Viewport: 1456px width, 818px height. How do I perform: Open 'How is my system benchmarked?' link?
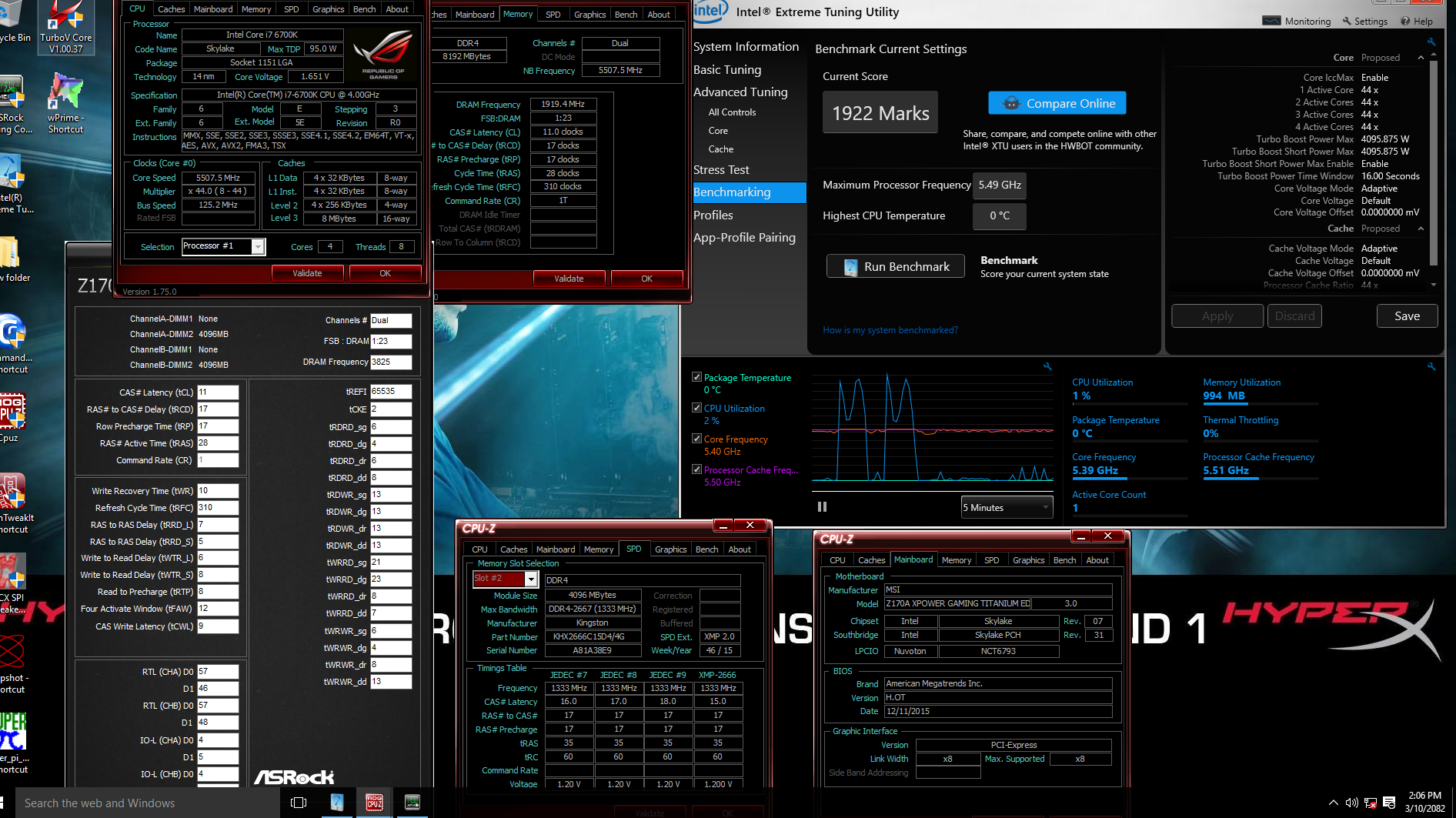pyautogui.click(x=890, y=330)
